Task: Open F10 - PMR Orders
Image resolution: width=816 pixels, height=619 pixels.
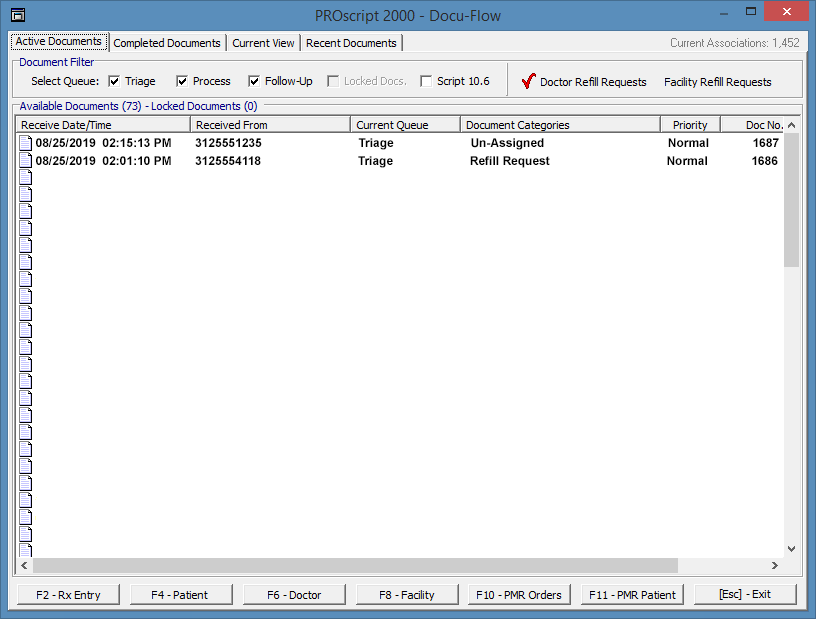Action: [519, 595]
